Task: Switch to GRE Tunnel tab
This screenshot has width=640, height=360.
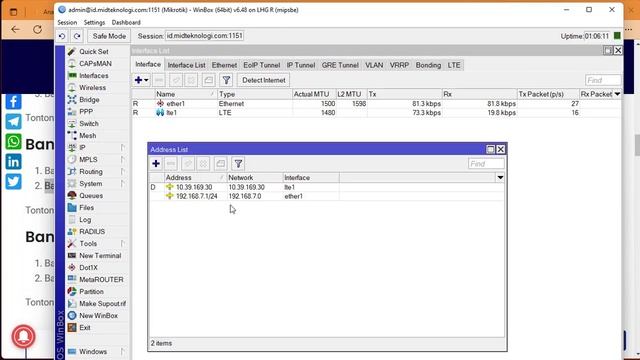Action: [340, 65]
